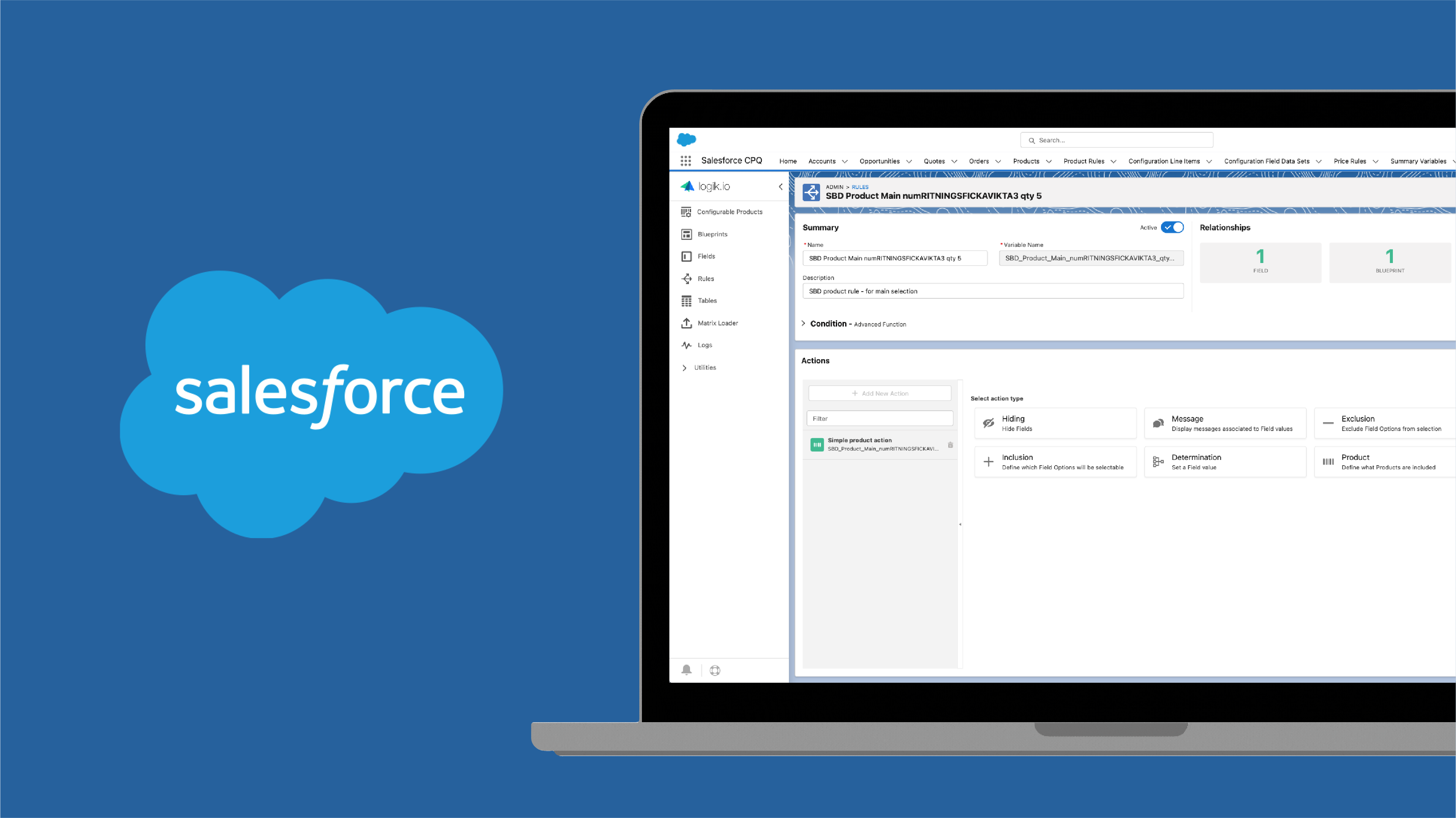1456x818 pixels.
Task: Open the Summary Variables tab
Action: click(1418, 162)
